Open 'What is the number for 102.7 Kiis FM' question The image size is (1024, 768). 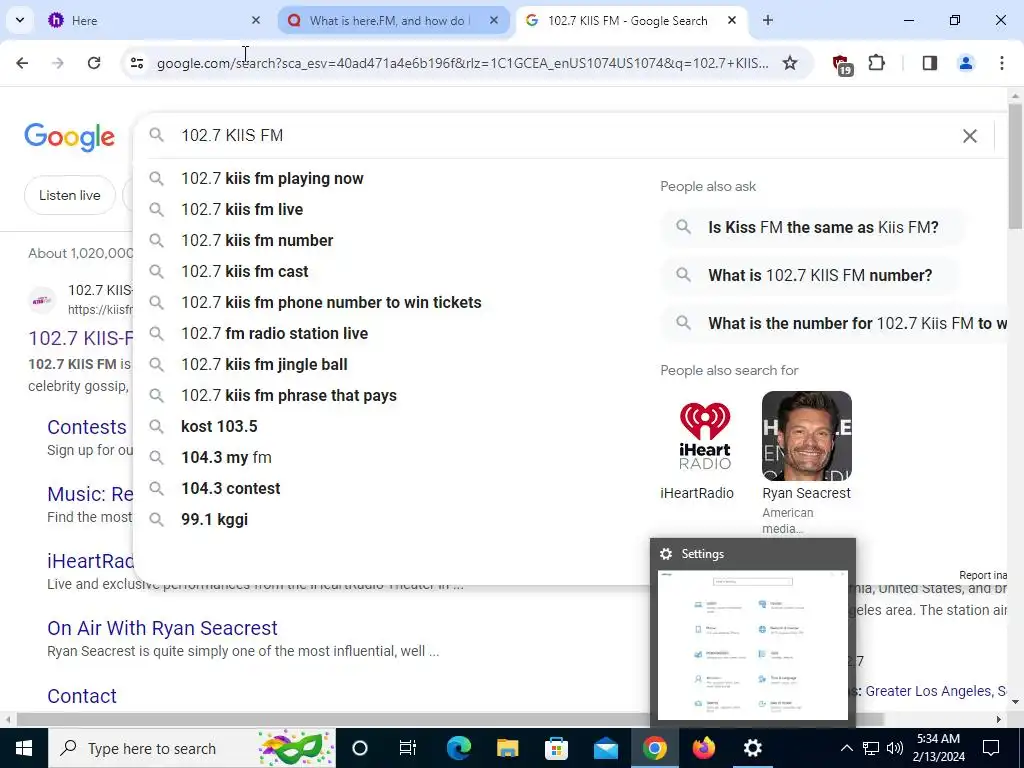point(835,323)
